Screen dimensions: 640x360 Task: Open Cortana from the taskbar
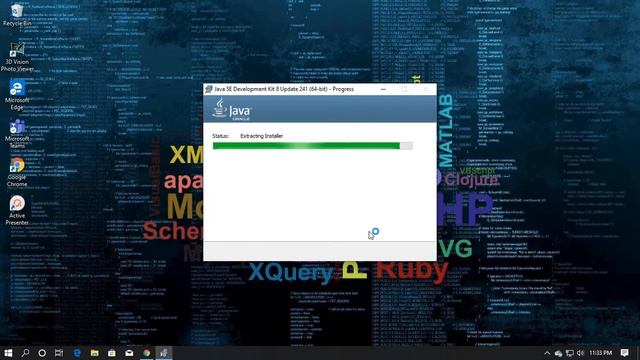point(42,353)
